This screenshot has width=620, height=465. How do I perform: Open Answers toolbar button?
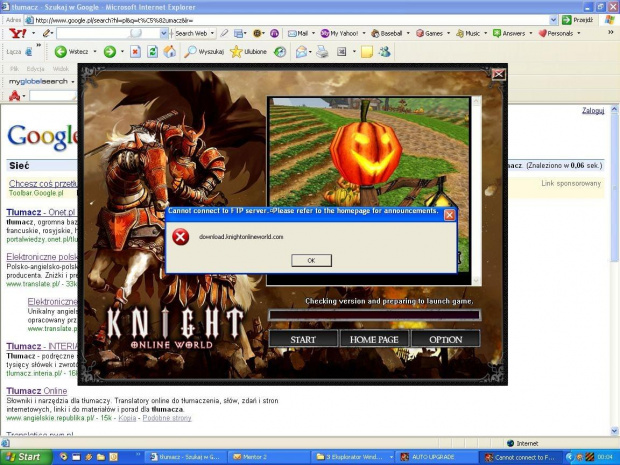click(x=508, y=34)
